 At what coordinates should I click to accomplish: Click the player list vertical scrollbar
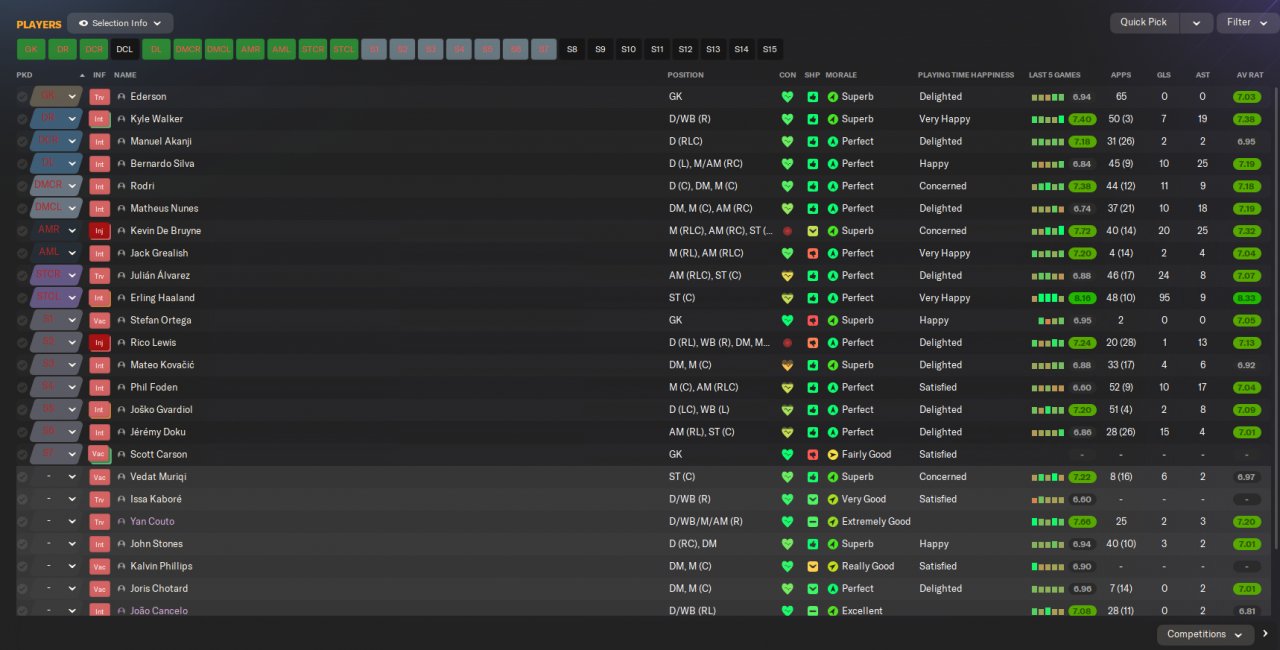[1274, 320]
